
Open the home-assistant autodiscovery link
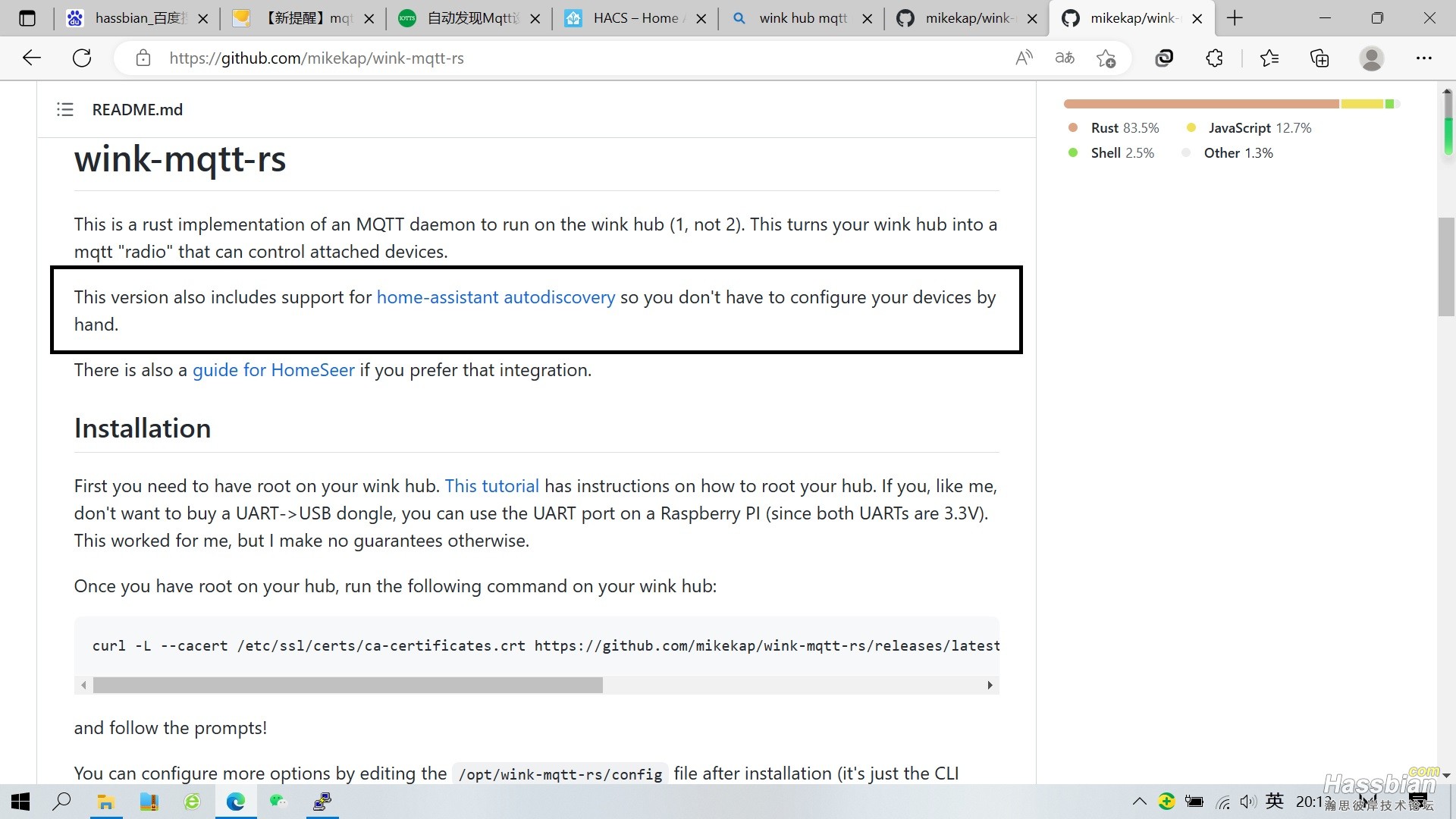coord(496,297)
